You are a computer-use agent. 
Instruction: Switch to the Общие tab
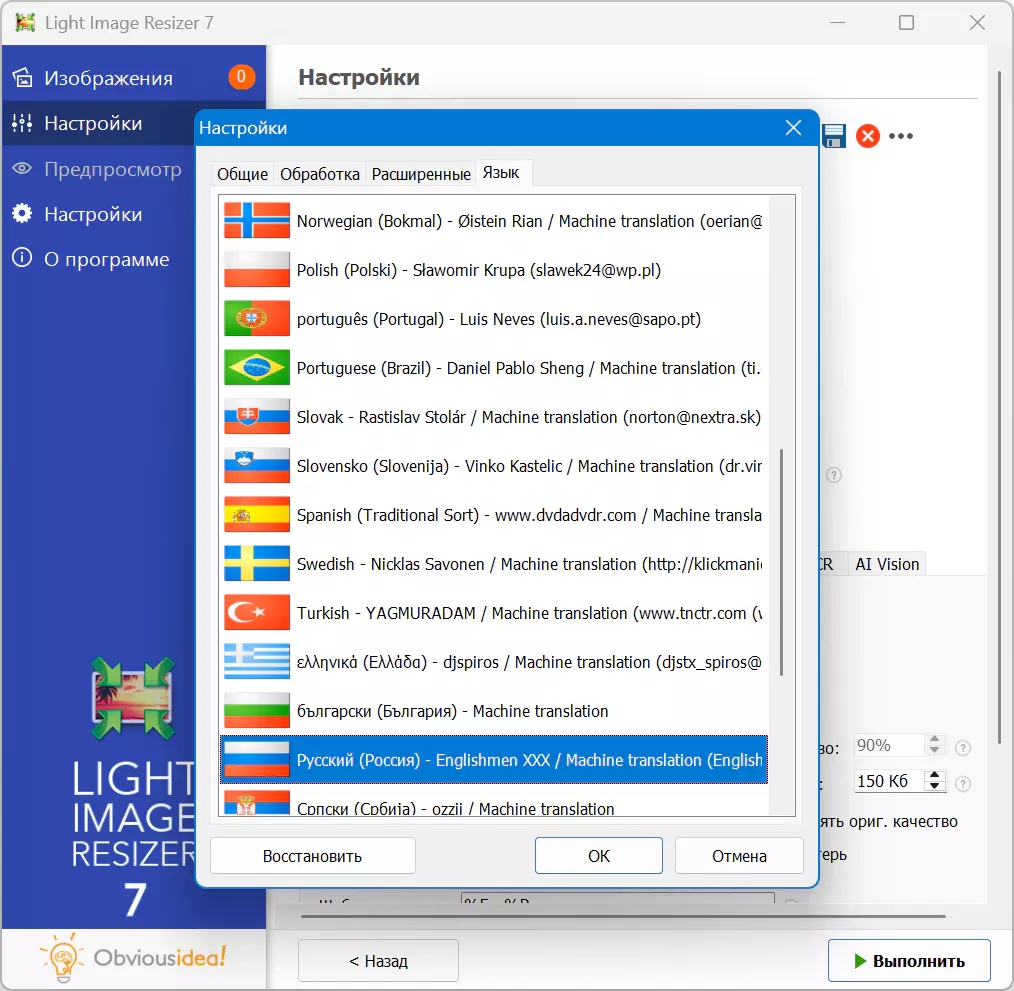click(243, 174)
